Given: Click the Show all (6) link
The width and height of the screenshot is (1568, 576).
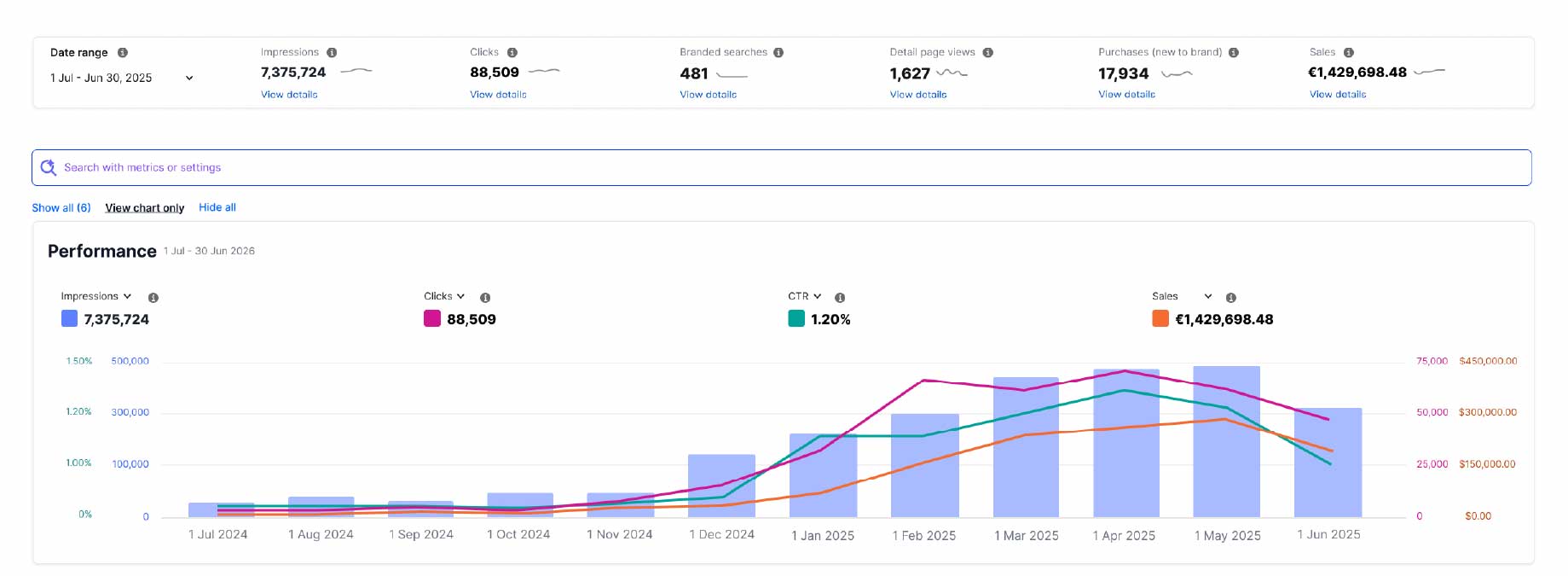Looking at the screenshot, I should click(x=61, y=207).
